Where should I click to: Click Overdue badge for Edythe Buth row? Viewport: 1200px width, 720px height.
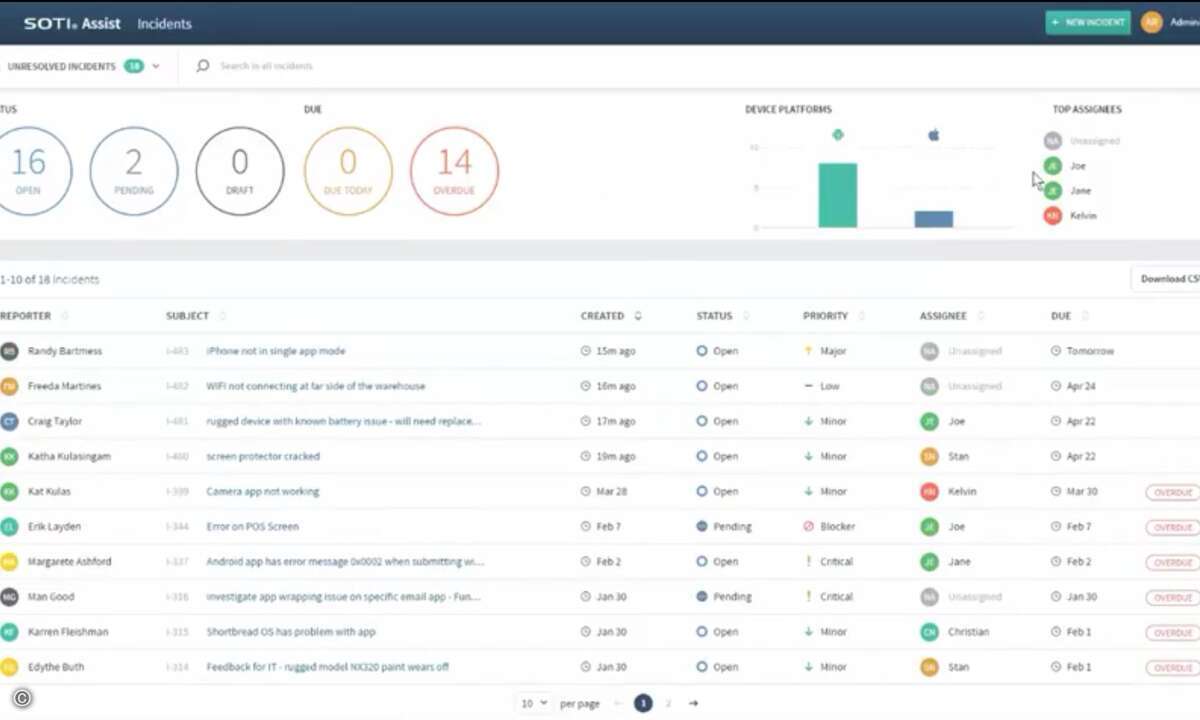1172,667
